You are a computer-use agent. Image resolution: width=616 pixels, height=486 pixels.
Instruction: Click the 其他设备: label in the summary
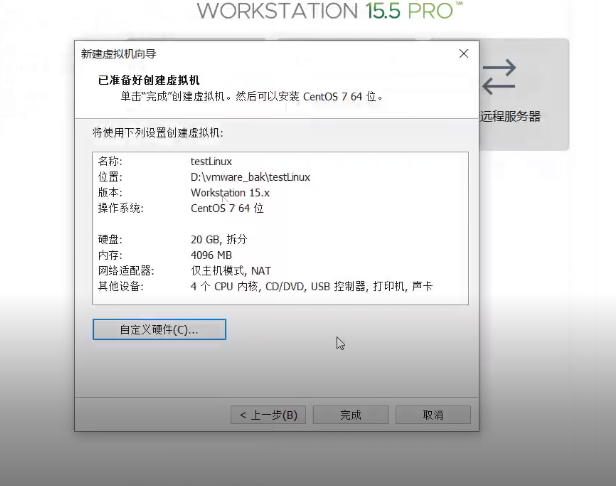(121, 286)
